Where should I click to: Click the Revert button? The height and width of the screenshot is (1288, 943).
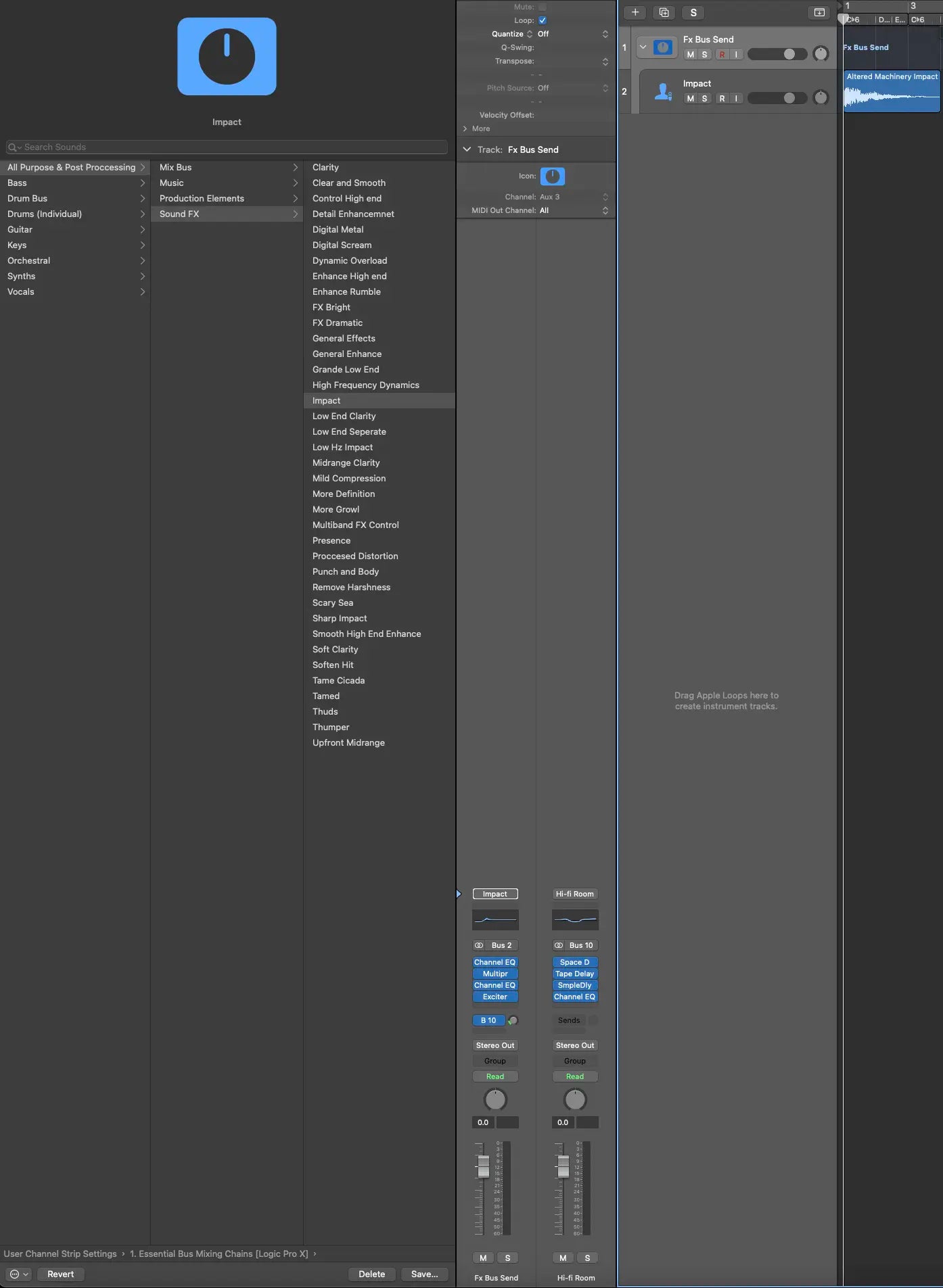click(60, 1274)
